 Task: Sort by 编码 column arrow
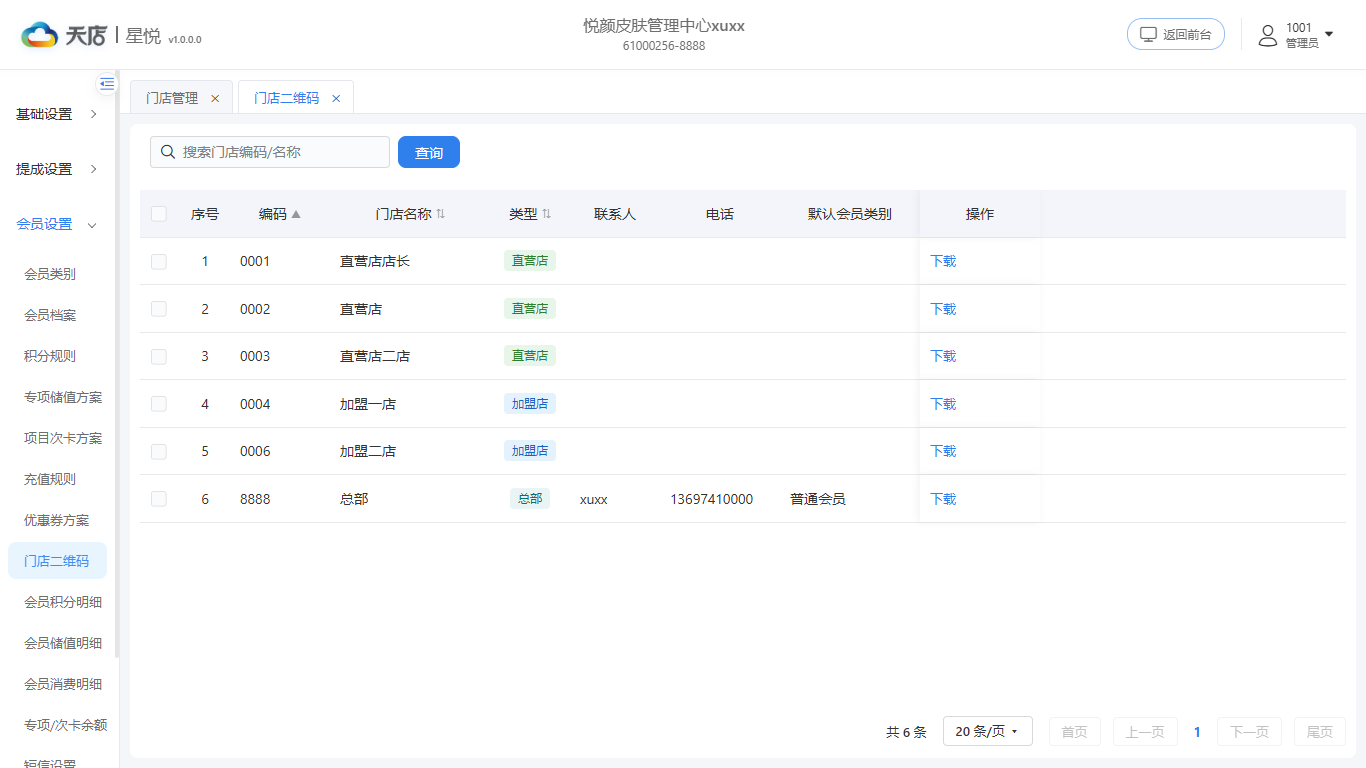[296, 214]
